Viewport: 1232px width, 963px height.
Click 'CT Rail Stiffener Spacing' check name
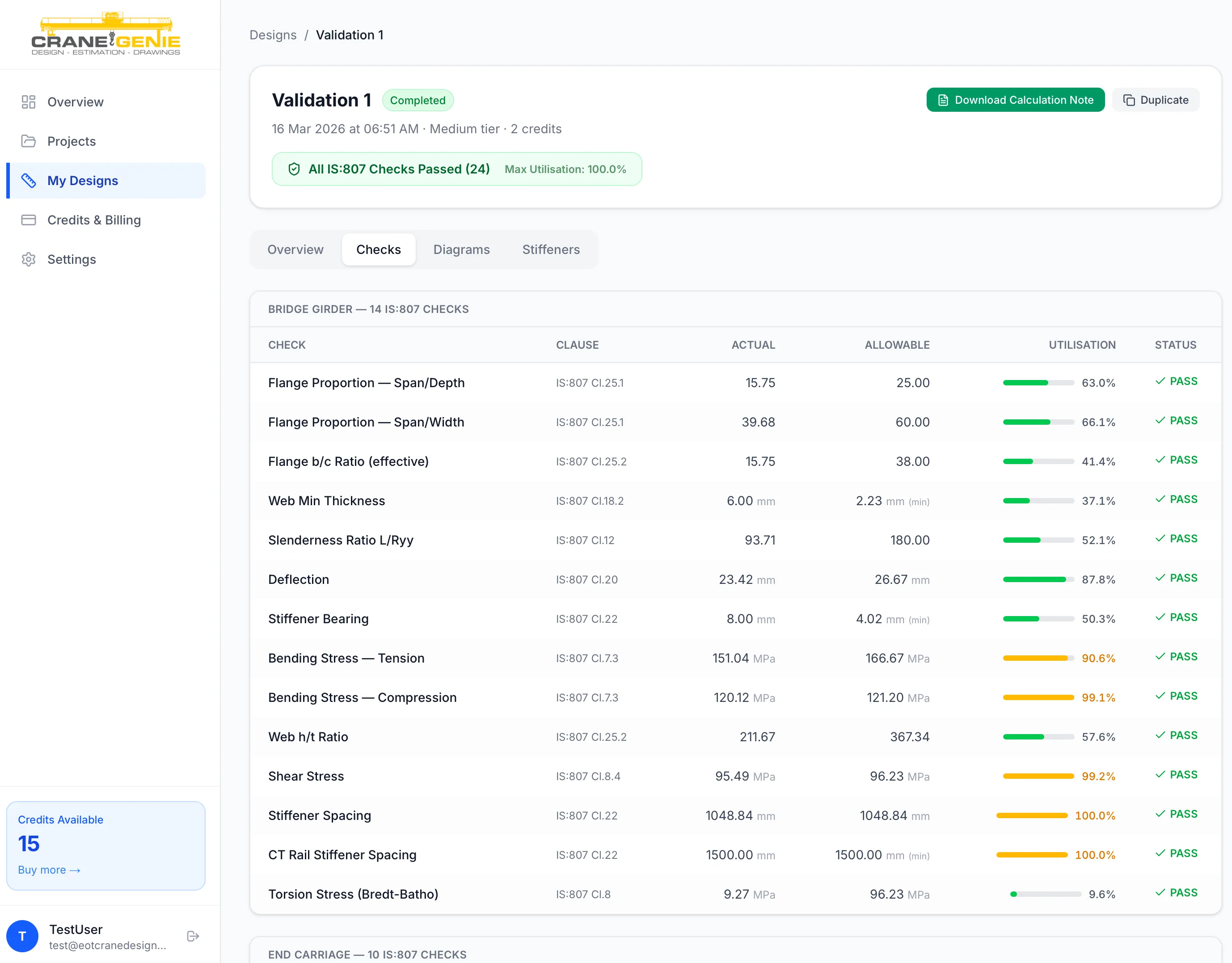pos(342,855)
